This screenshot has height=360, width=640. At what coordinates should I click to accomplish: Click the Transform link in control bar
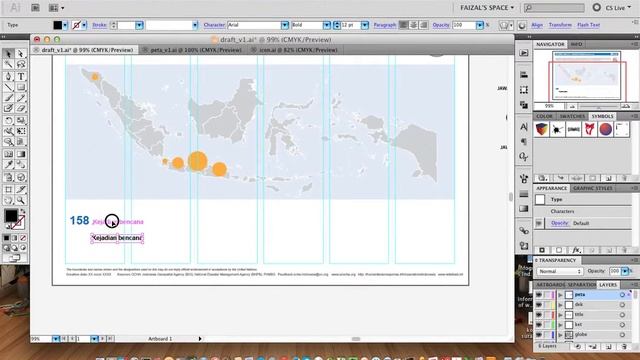[560, 25]
